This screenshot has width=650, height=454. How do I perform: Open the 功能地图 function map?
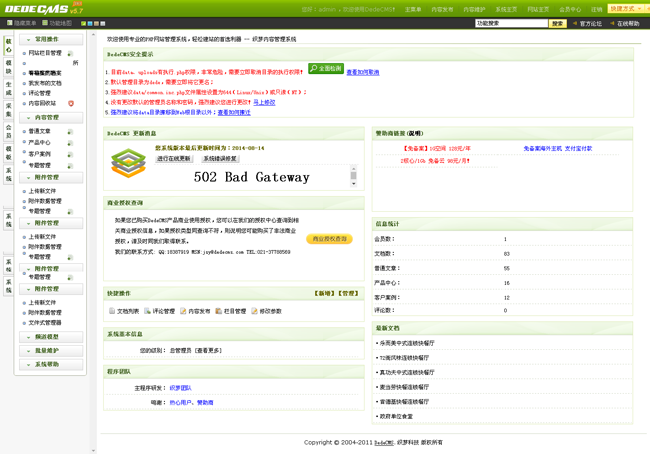57,23
